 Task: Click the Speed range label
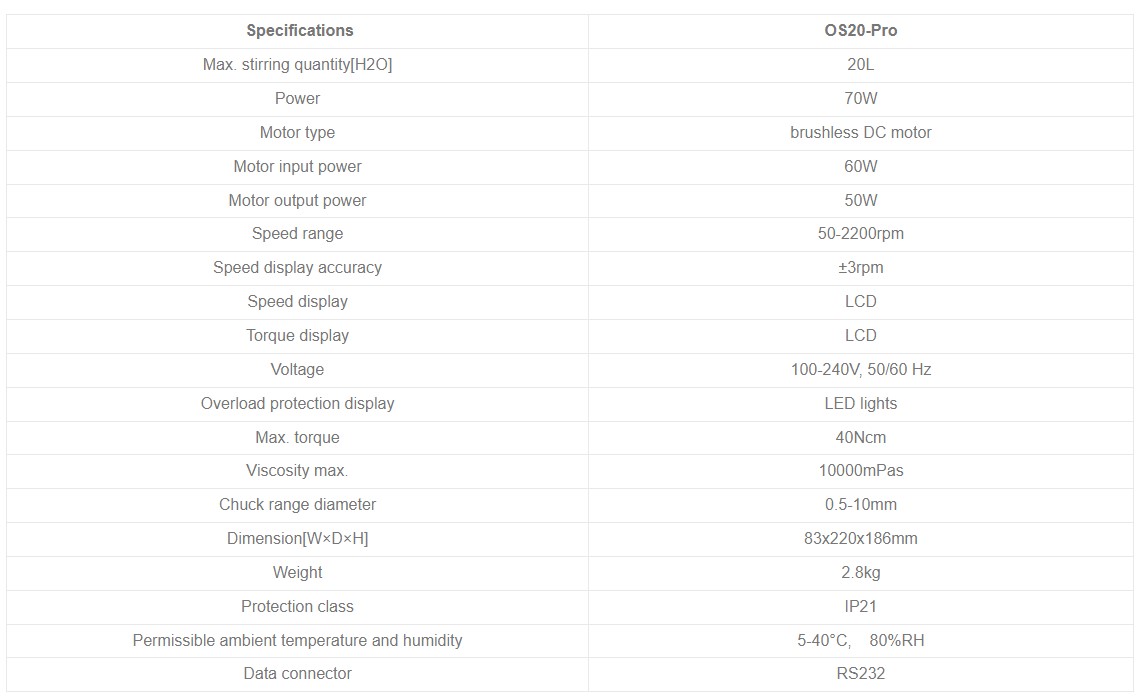coord(297,234)
